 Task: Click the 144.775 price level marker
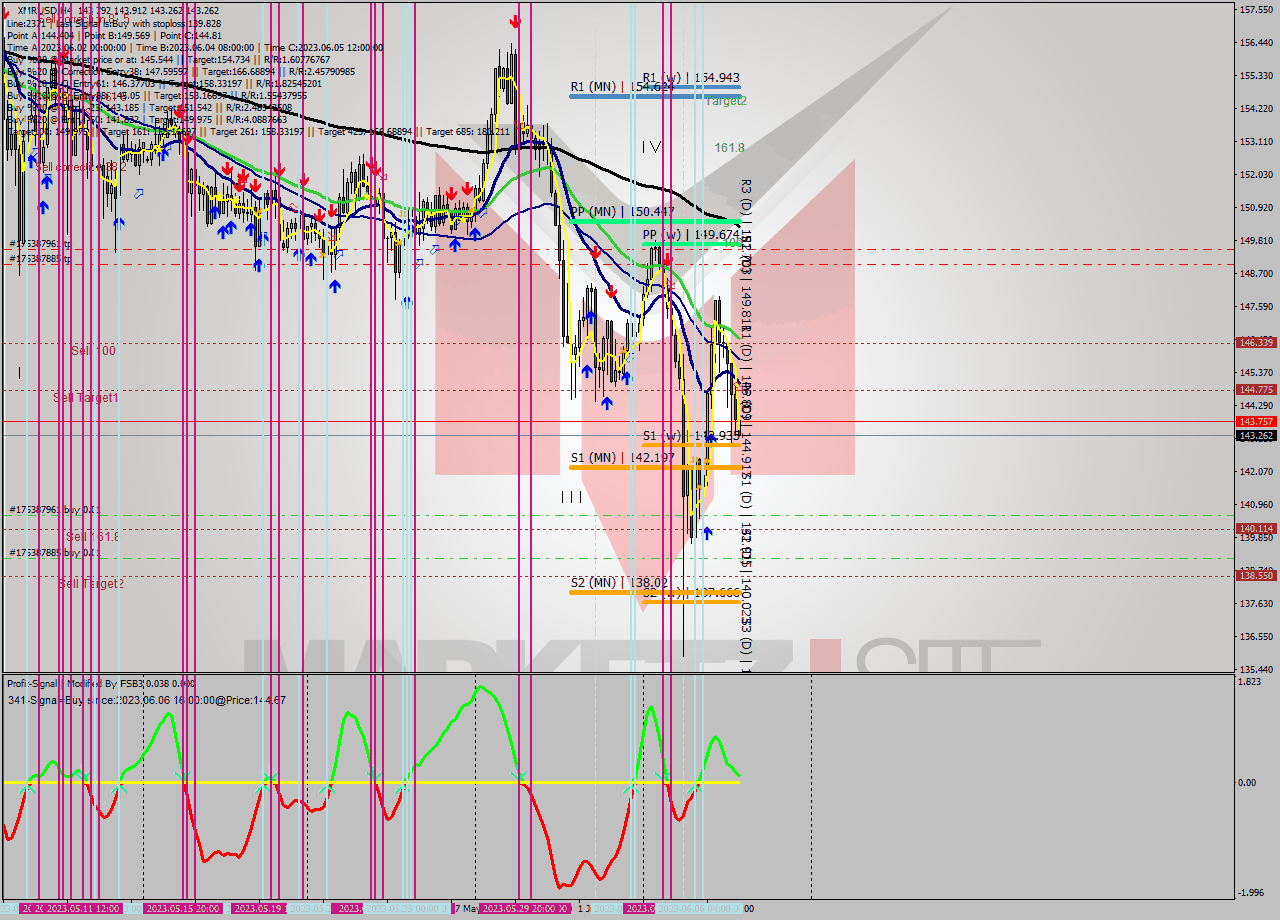(1255, 390)
